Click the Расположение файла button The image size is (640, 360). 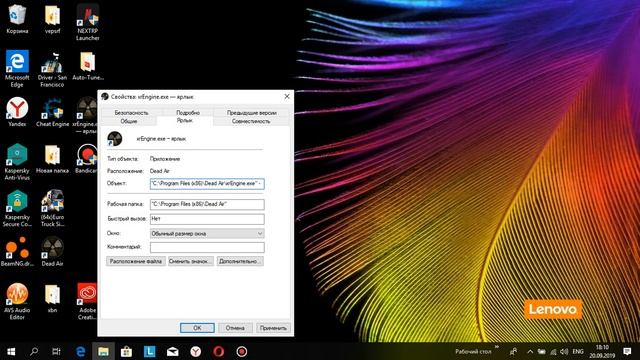136,261
